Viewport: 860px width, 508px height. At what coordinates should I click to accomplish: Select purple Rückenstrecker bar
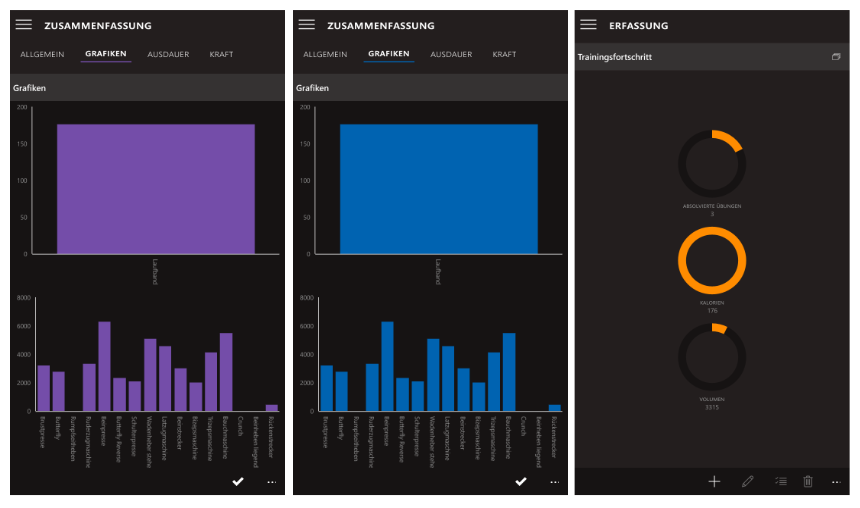[x=272, y=408]
